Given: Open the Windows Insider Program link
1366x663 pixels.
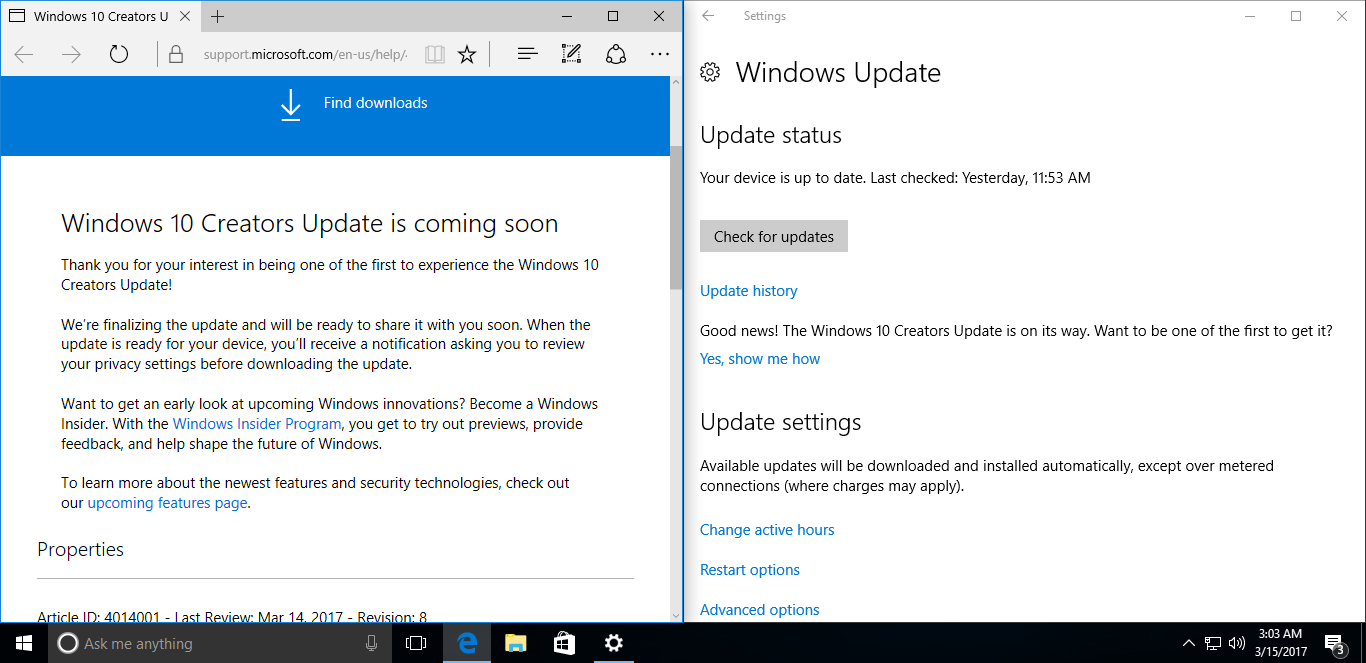Looking at the screenshot, I should [x=257, y=424].
